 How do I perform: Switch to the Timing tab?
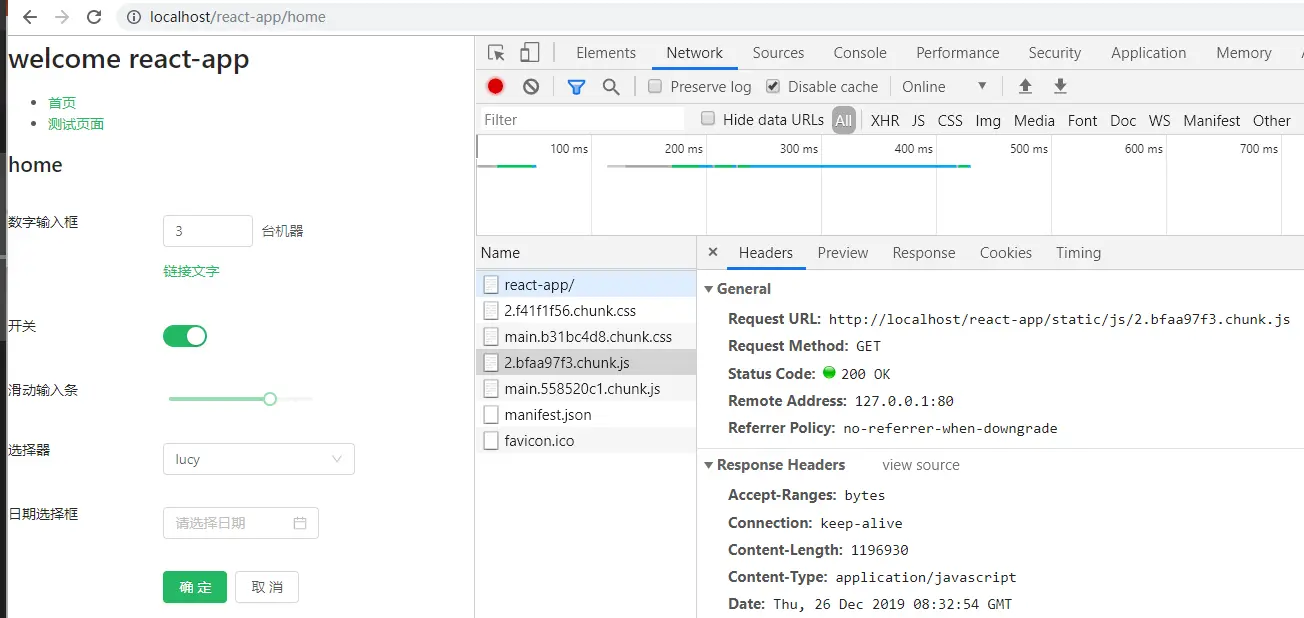(x=1078, y=253)
